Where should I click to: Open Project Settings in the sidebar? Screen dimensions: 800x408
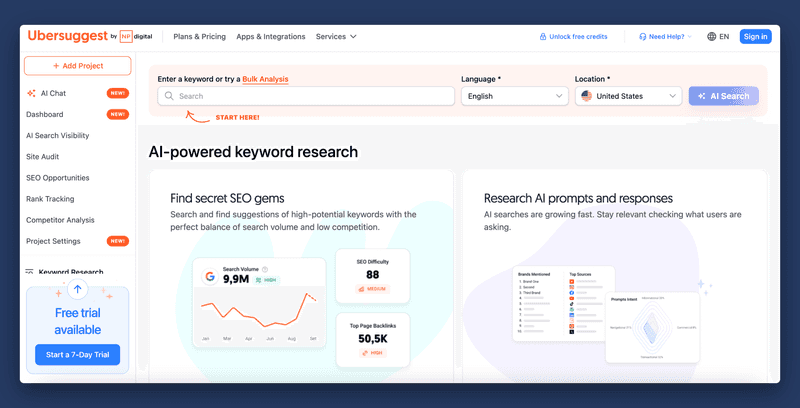click(53, 241)
